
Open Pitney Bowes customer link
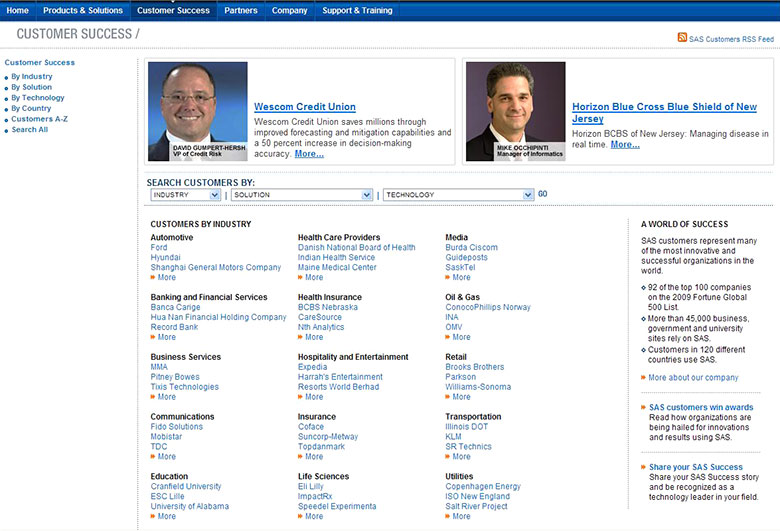(x=175, y=377)
